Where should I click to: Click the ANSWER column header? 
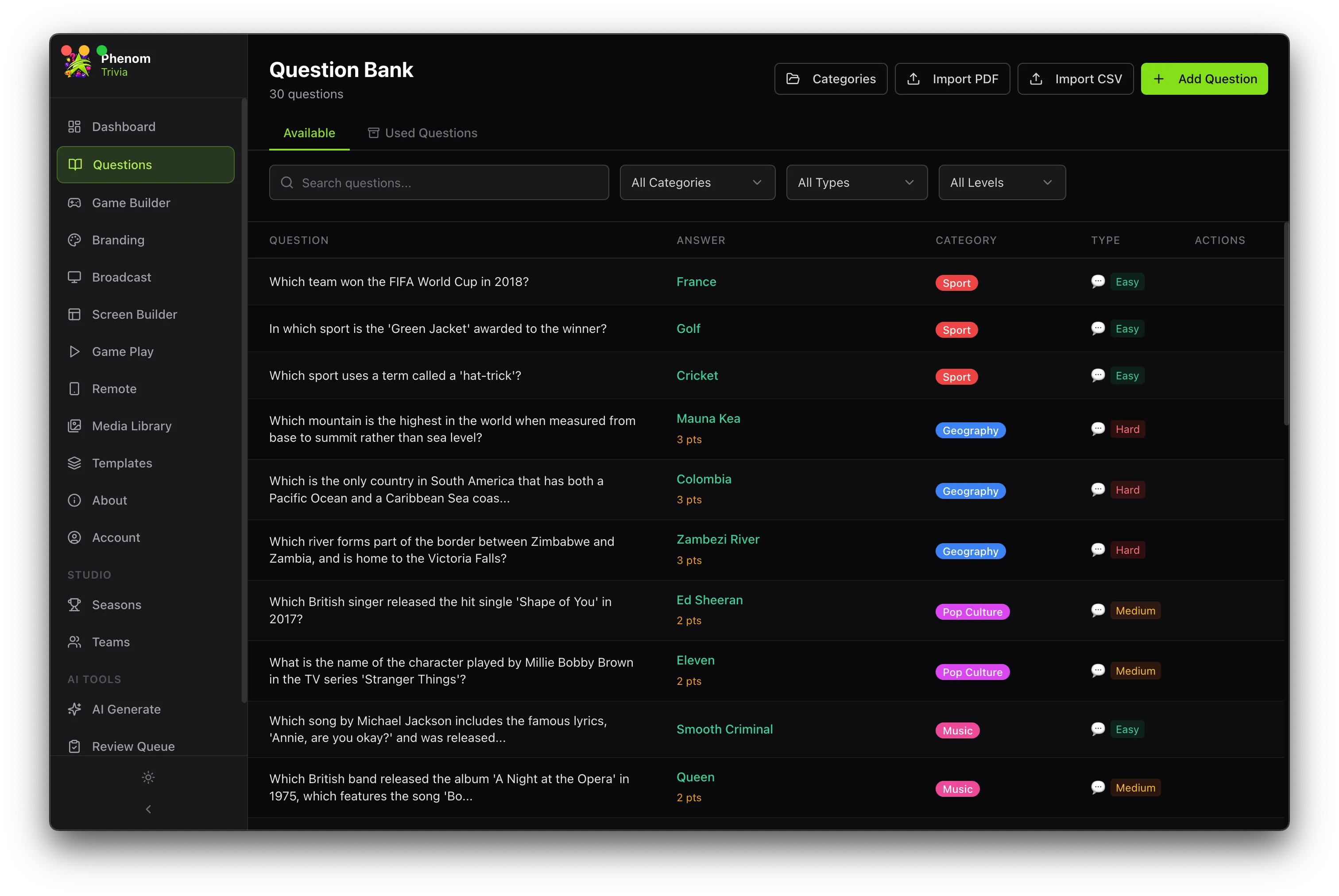coord(700,240)
